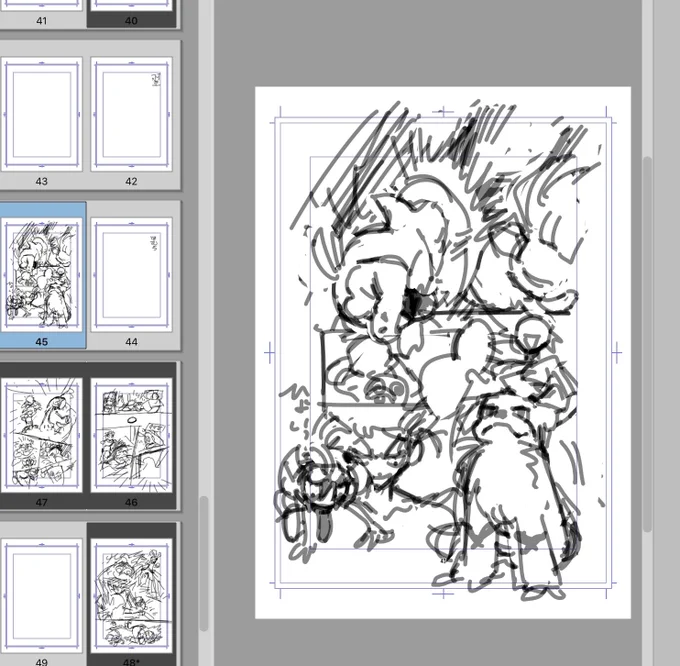Click the page label "43"

tap(42, 181)
